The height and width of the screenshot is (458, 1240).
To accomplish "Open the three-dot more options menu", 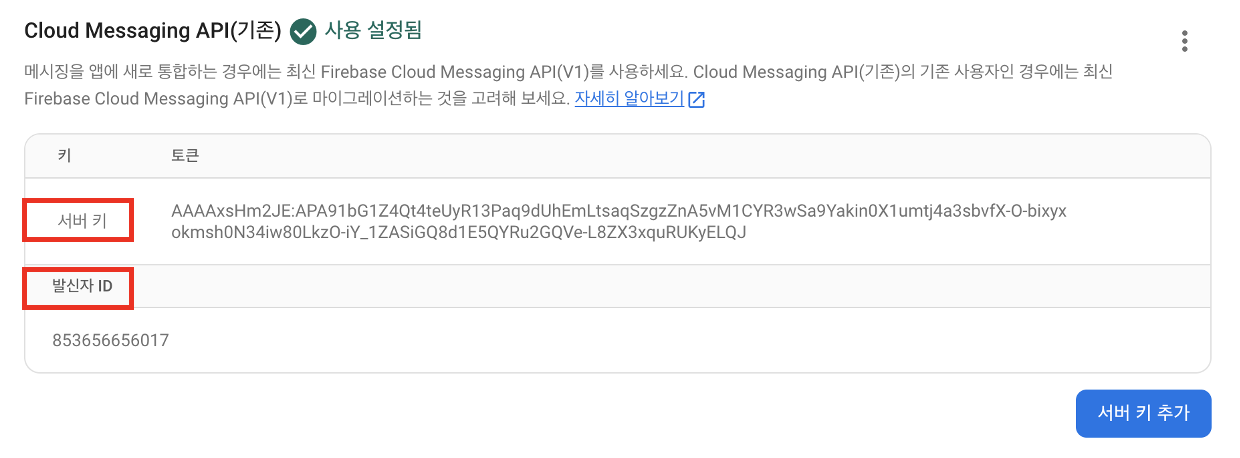I will click(x=1185, y=41).
